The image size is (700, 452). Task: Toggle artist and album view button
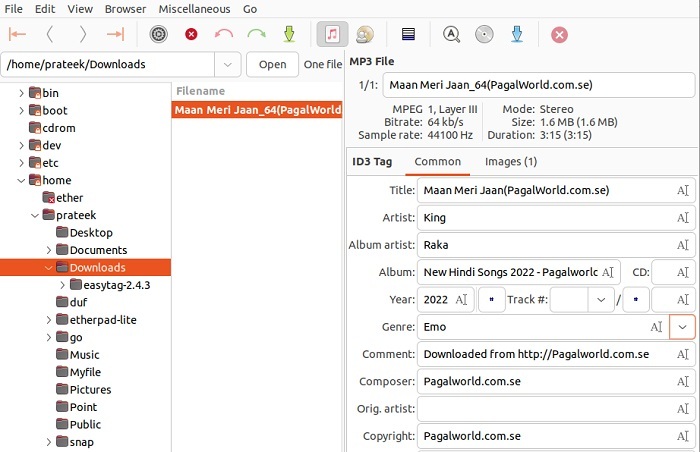click(x=365, y=34)
